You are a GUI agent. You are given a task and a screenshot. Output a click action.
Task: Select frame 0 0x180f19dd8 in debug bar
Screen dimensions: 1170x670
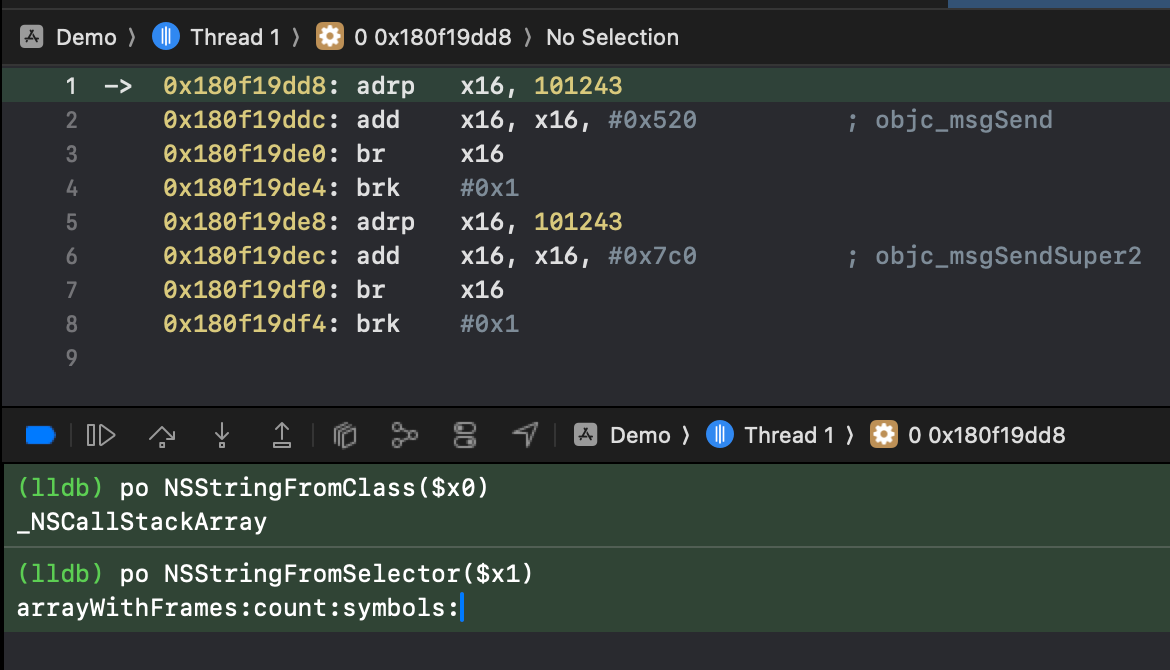967,435
